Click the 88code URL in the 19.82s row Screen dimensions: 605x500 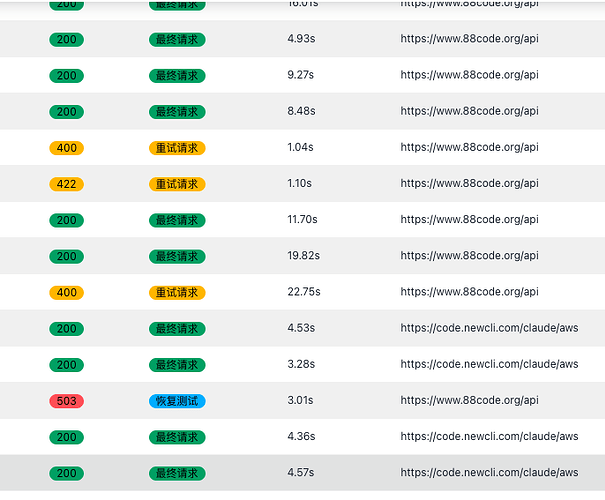(469, 256)
